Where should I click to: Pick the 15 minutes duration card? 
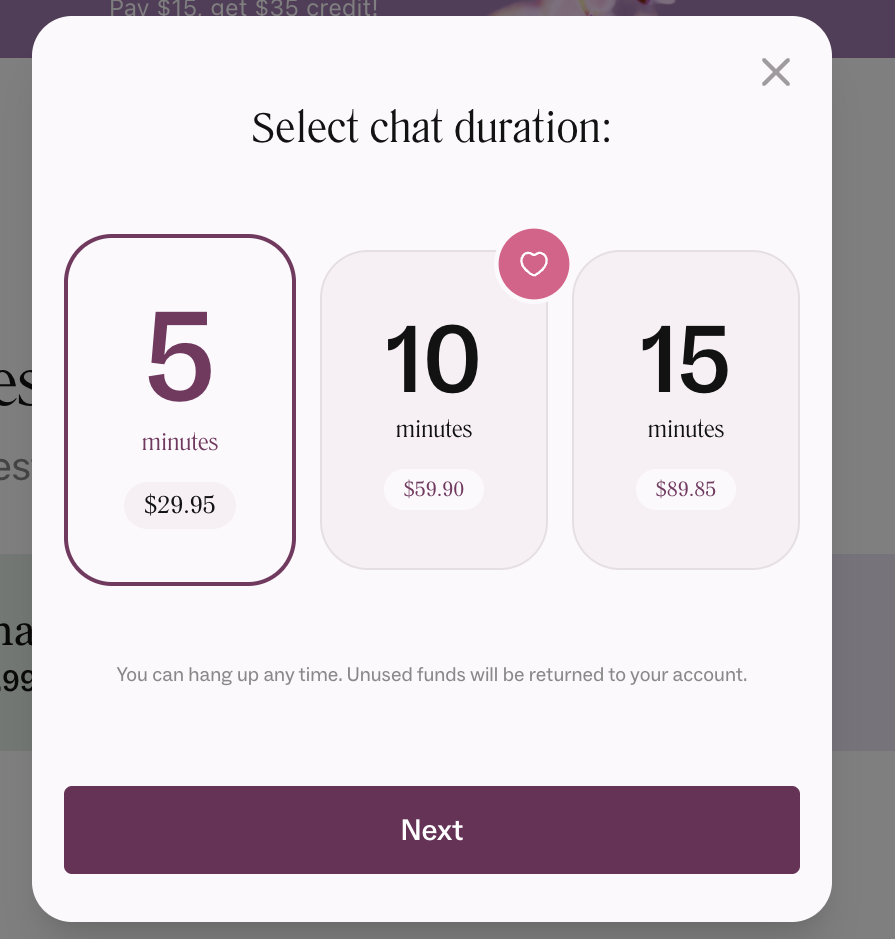coord(685,410)
